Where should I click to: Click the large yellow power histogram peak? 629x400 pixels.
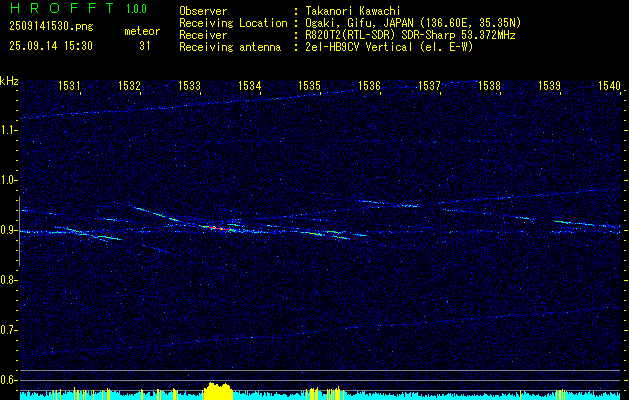(x=218, y=391)
